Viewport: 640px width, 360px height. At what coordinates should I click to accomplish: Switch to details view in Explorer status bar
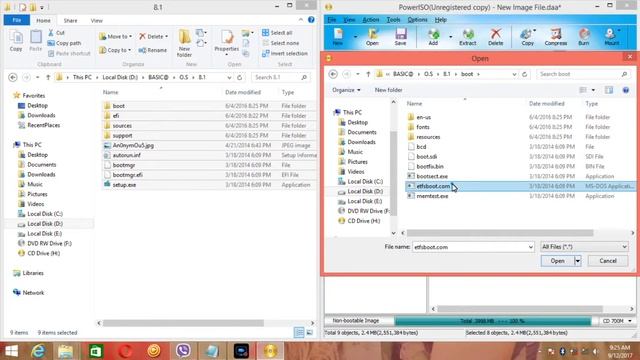pos(299,333)
